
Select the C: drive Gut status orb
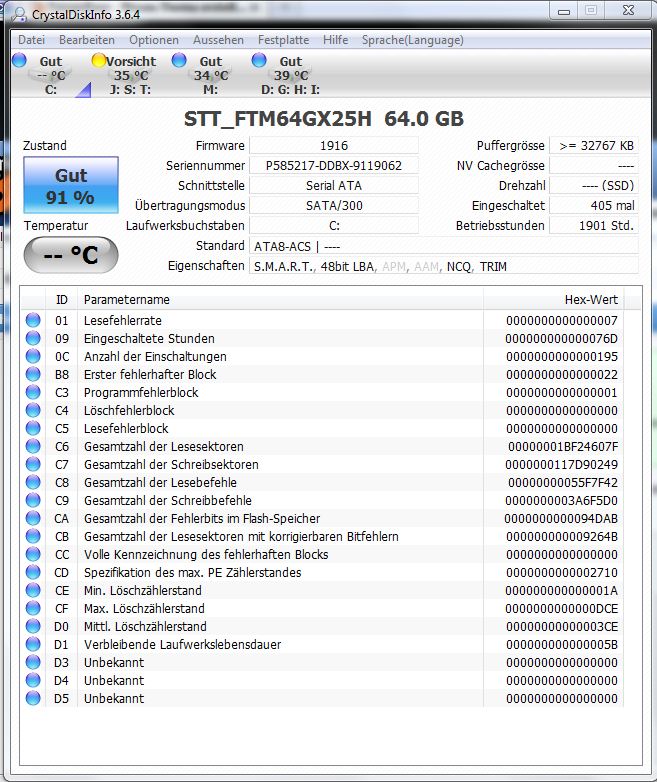[x=19, y=60]
